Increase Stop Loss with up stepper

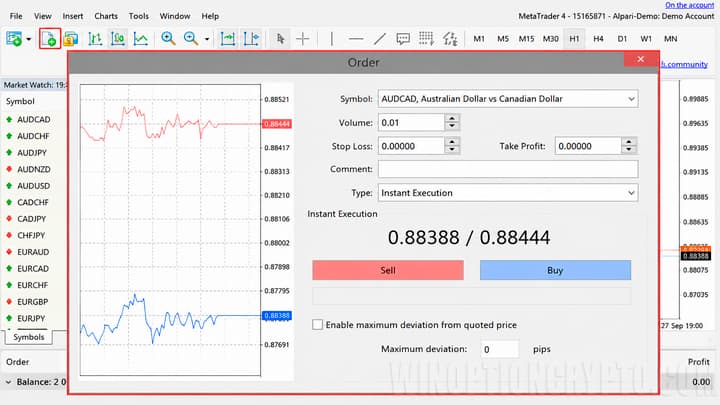click(x=452, y=142)
